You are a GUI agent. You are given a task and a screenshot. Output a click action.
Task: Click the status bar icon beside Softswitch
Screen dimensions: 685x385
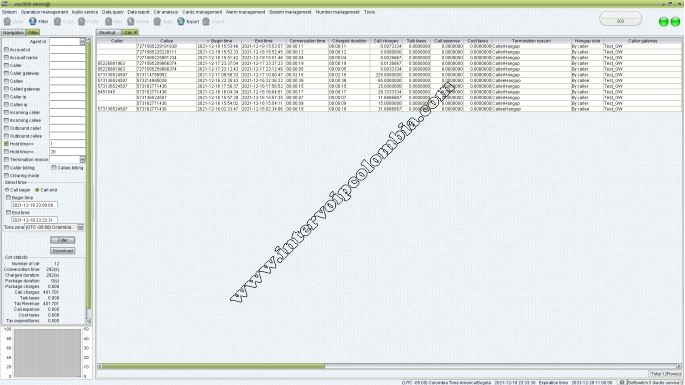622,382
